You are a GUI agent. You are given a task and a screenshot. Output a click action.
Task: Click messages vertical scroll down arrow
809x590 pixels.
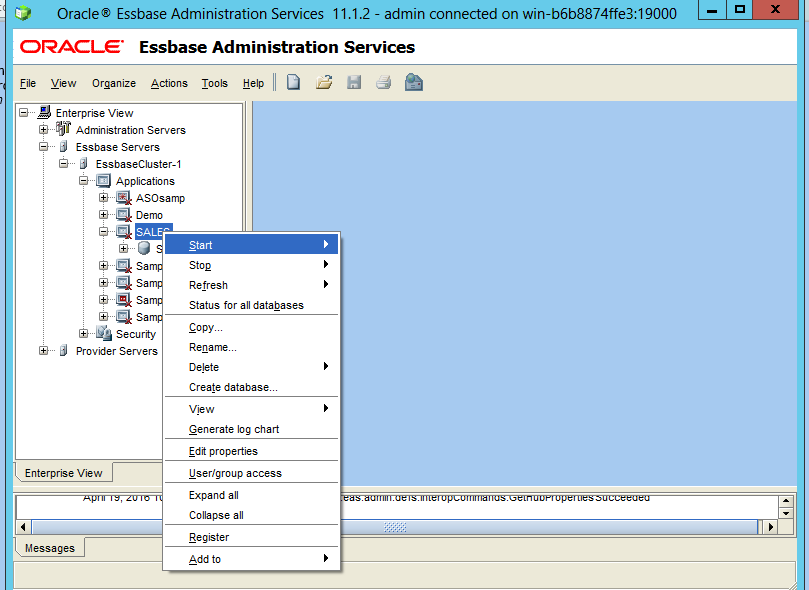[x=786, y=513]
